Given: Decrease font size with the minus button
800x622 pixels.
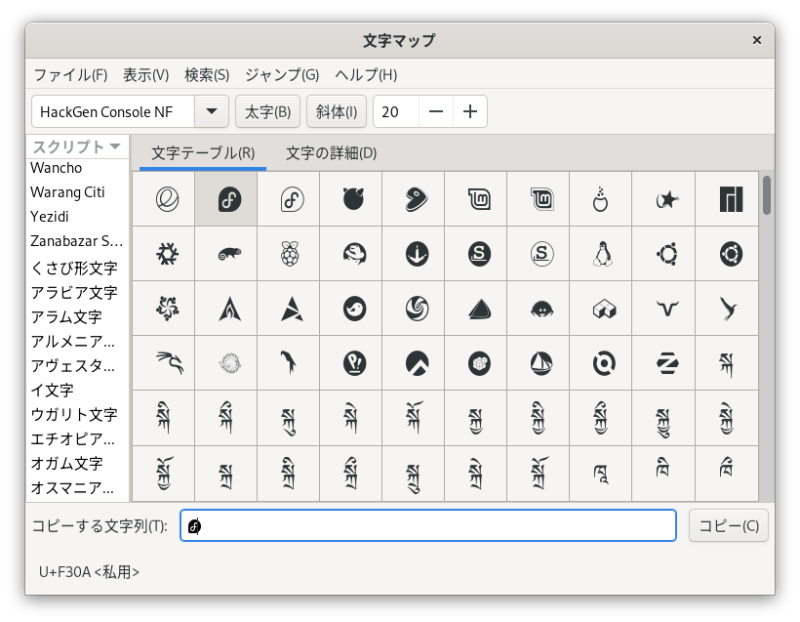Looking at the screenshot, I should pyautogui.click(x=436, y=112).
